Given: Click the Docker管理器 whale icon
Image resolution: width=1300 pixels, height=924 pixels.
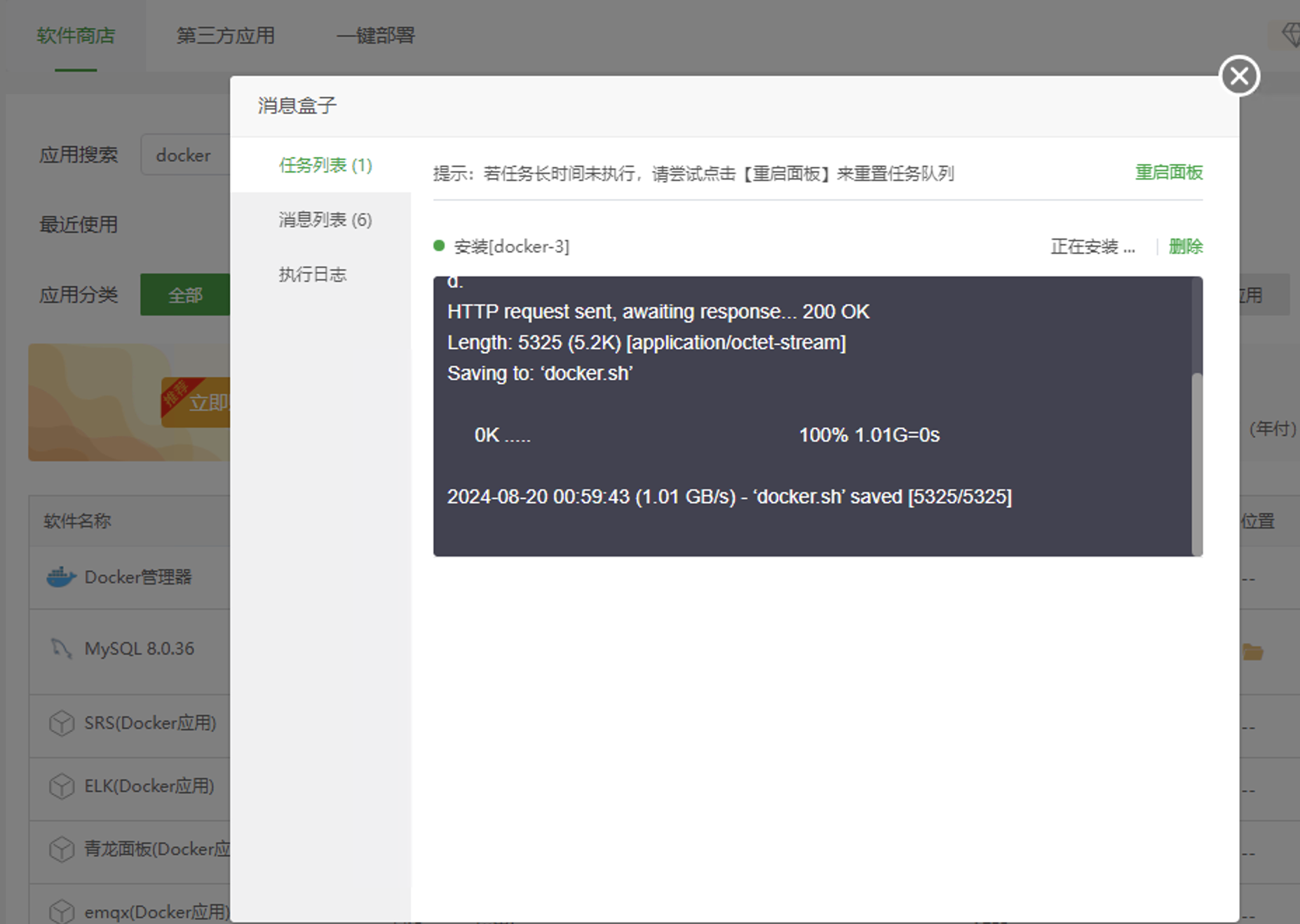Looking at the screenshot, I should 61,577.
